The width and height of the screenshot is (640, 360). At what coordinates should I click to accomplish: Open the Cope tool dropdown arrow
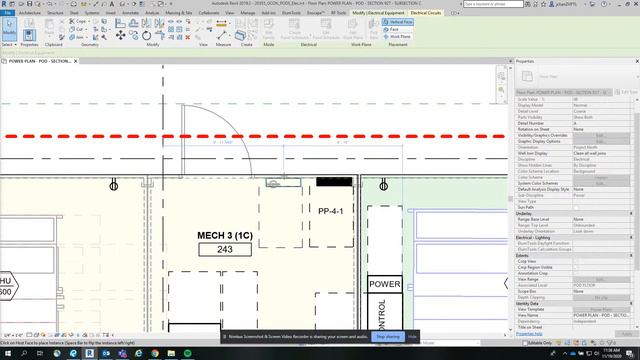(89, 21)
